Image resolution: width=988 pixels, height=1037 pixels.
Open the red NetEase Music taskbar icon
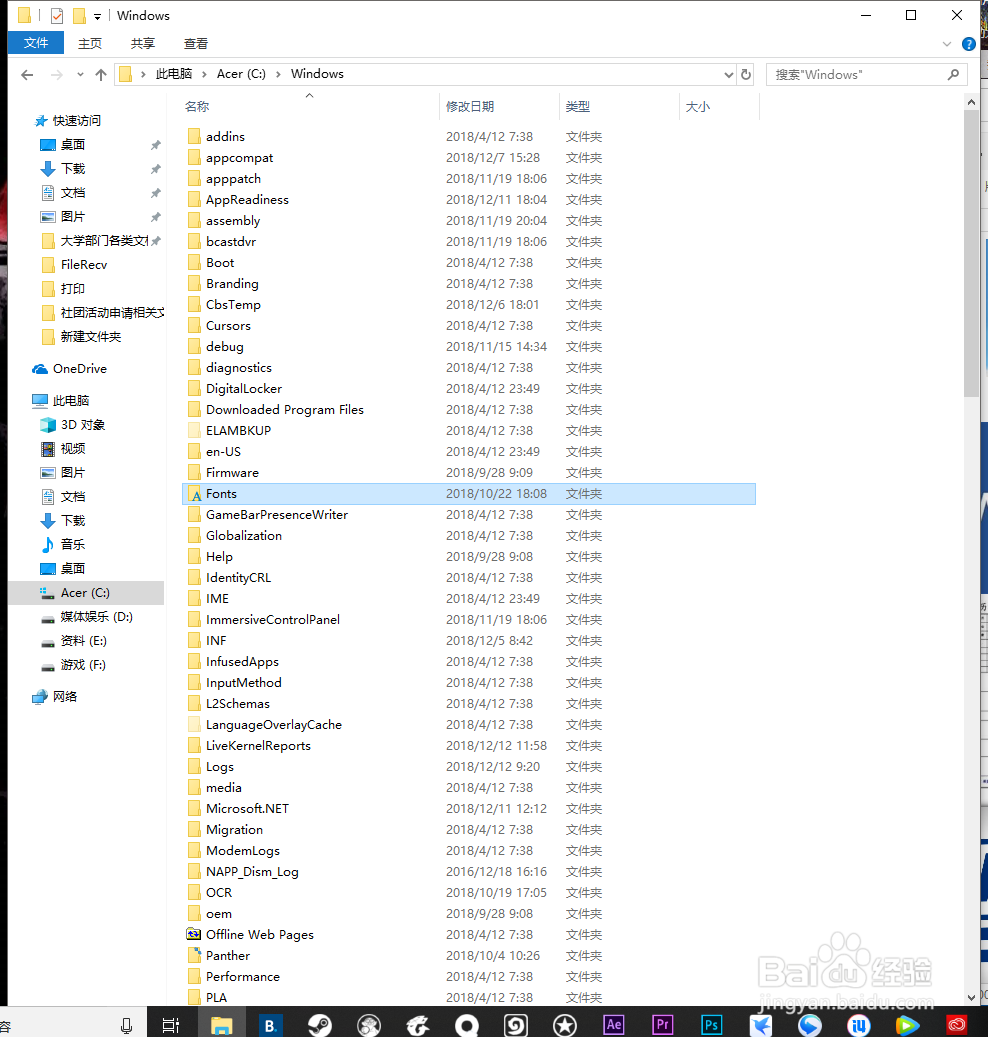[956, 1025]
